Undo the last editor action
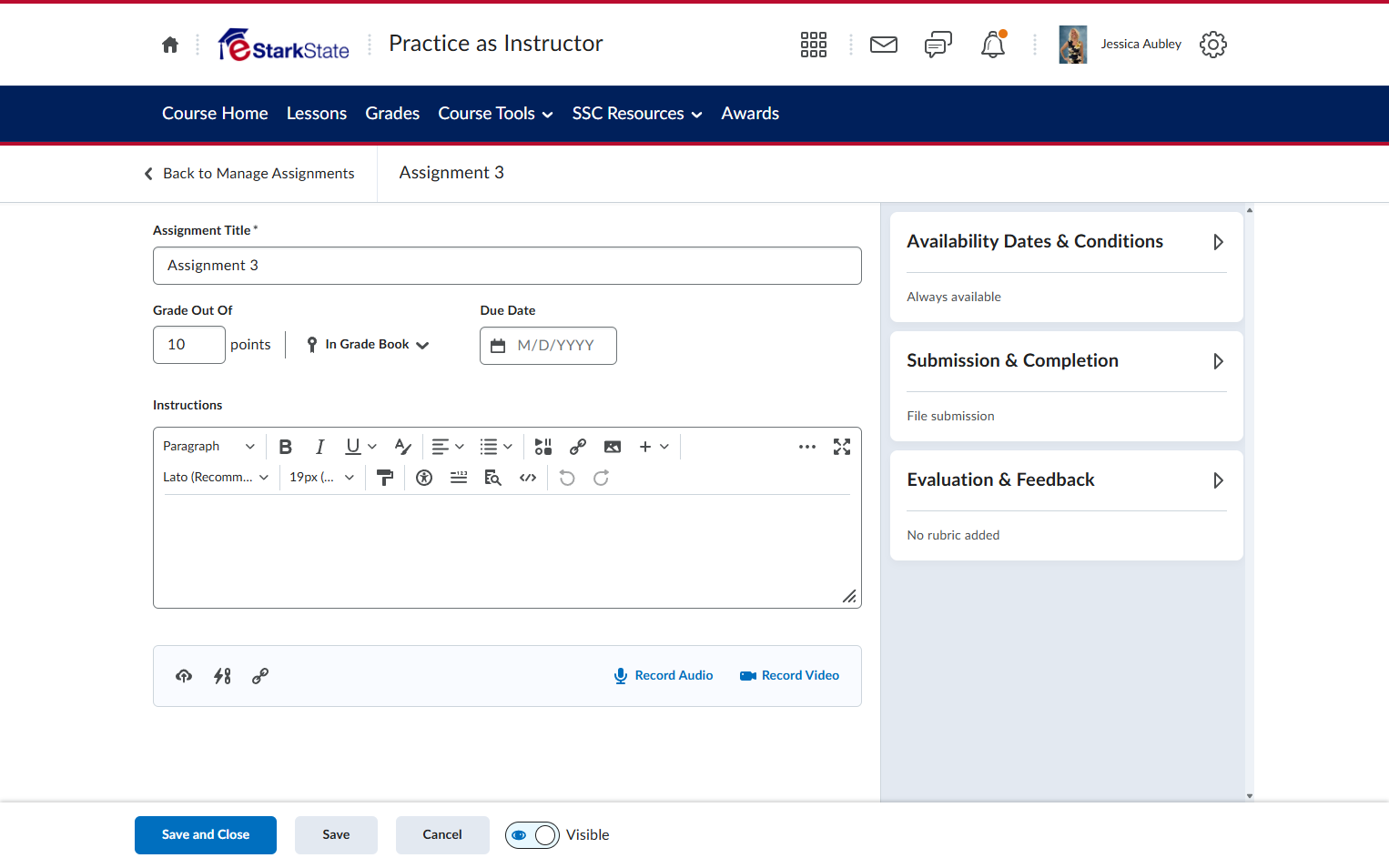Viewport: 1389px width, 868px height. point(567,478)
